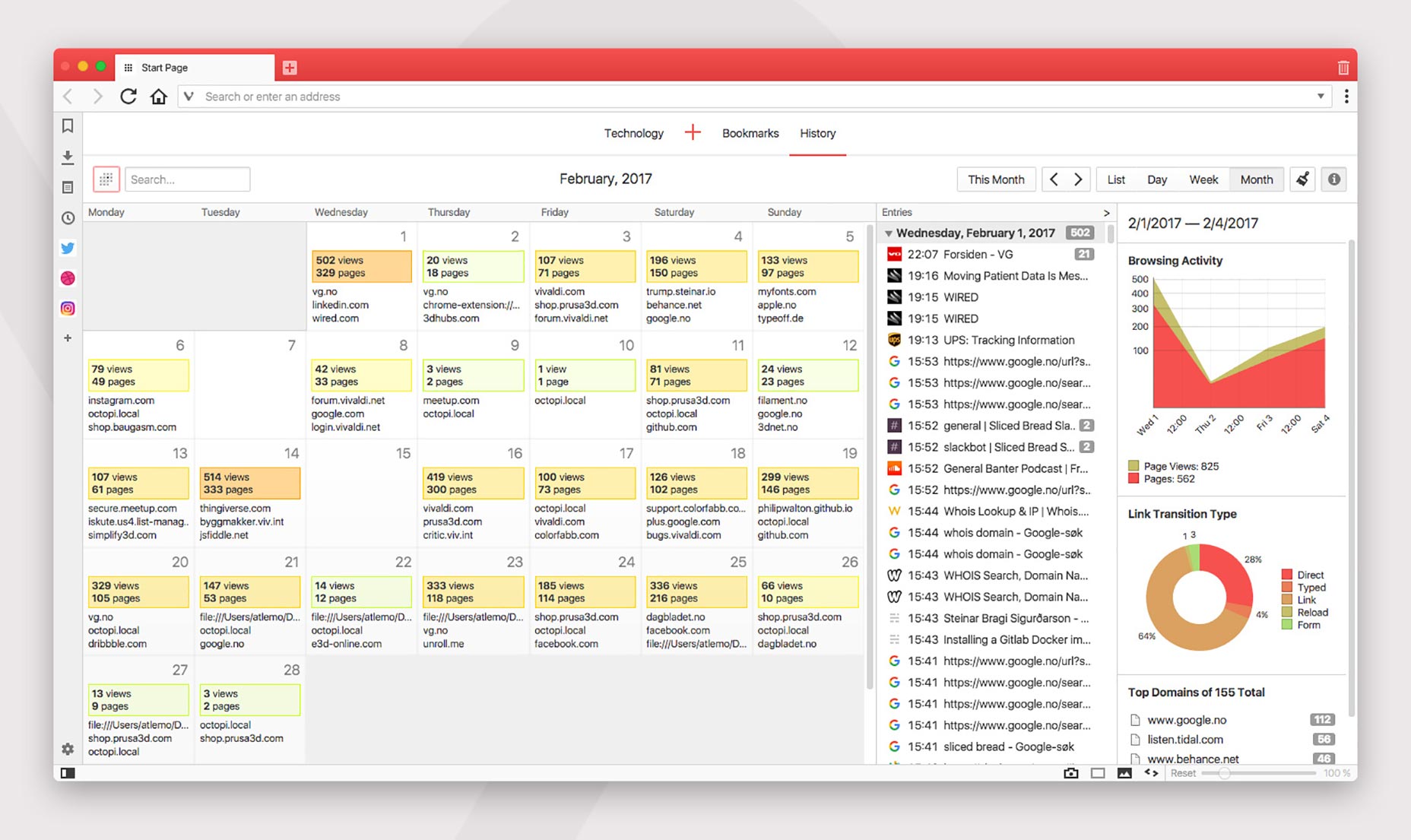Add a new web panel with plus icon

tap(68, 338)
